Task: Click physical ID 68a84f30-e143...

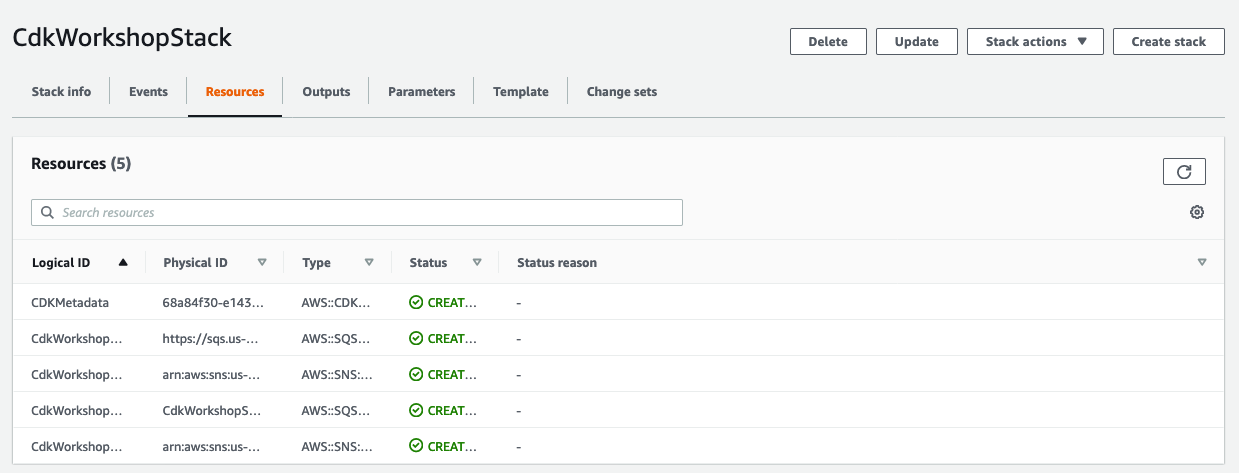Action: point(211,302)
